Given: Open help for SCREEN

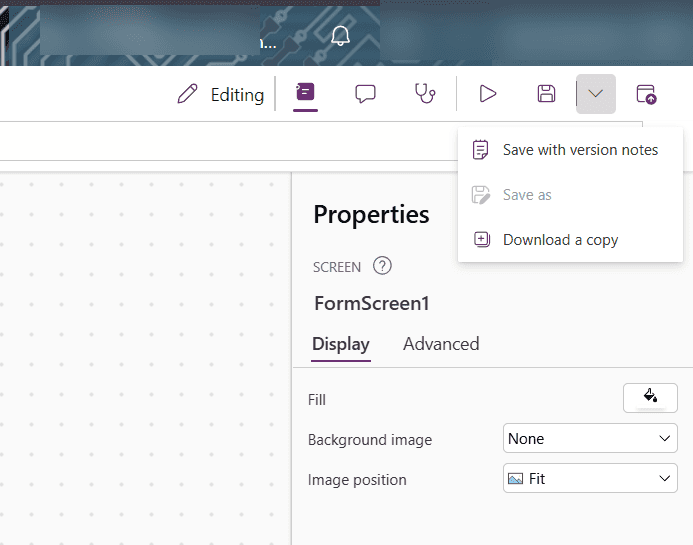Looking at the screenshot, I should 382,266.
